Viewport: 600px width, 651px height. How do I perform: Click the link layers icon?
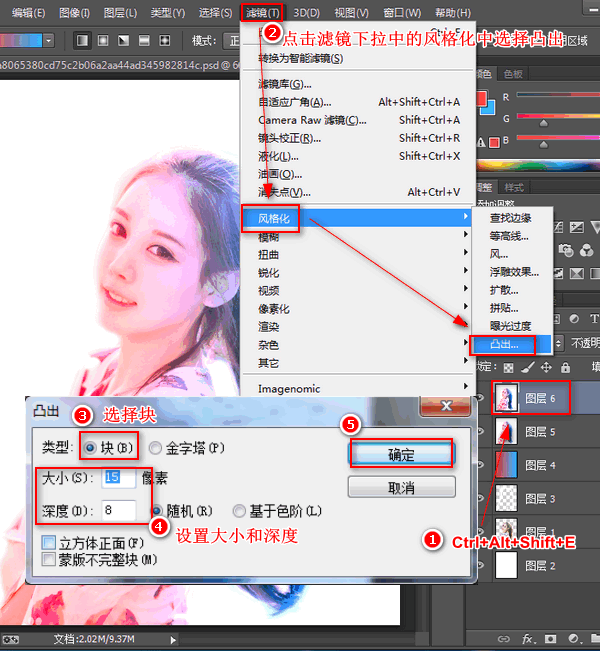pyautogui.click(x=503, y=639)
